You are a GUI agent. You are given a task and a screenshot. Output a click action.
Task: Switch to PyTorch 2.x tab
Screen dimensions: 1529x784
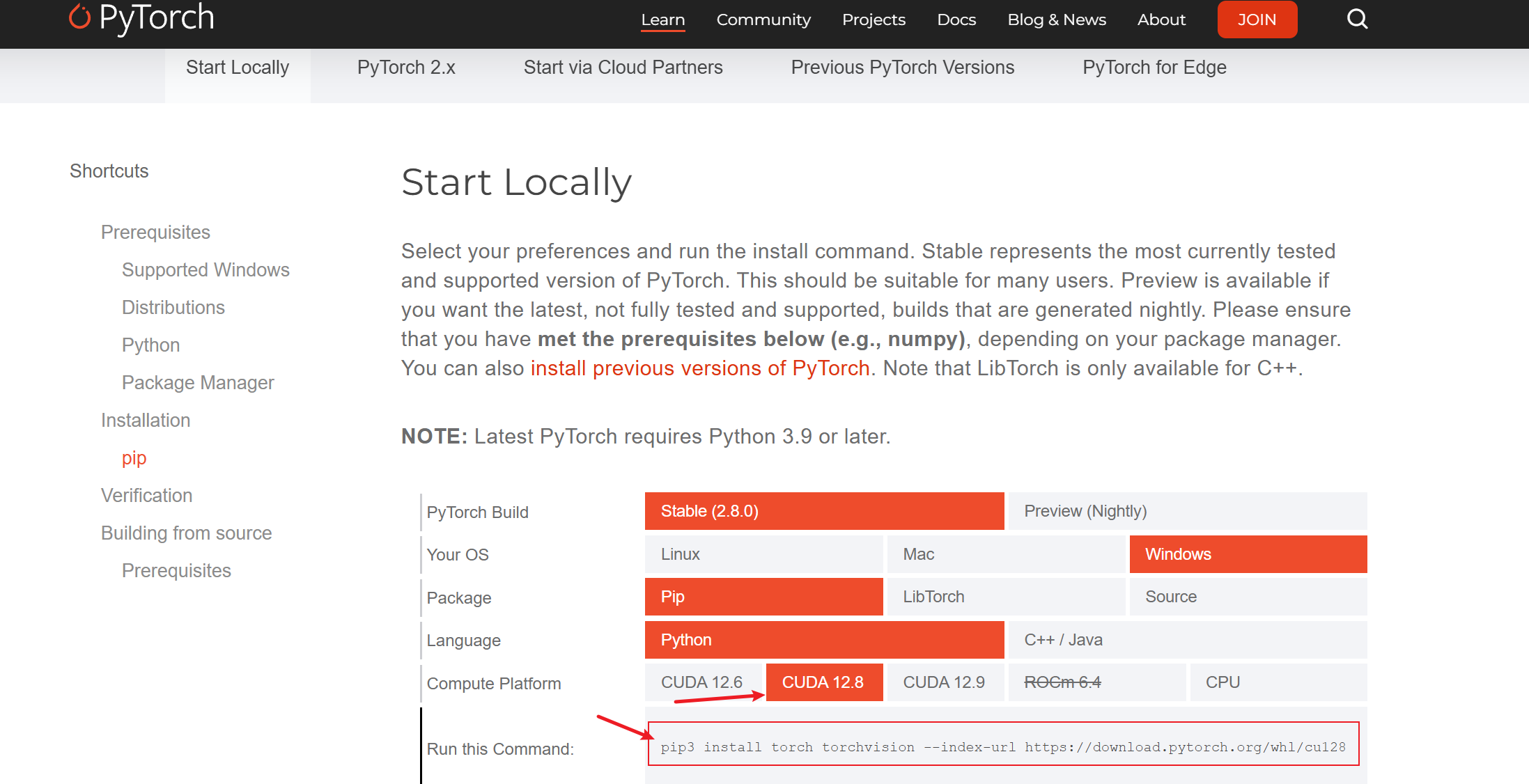tap(406, 68)
